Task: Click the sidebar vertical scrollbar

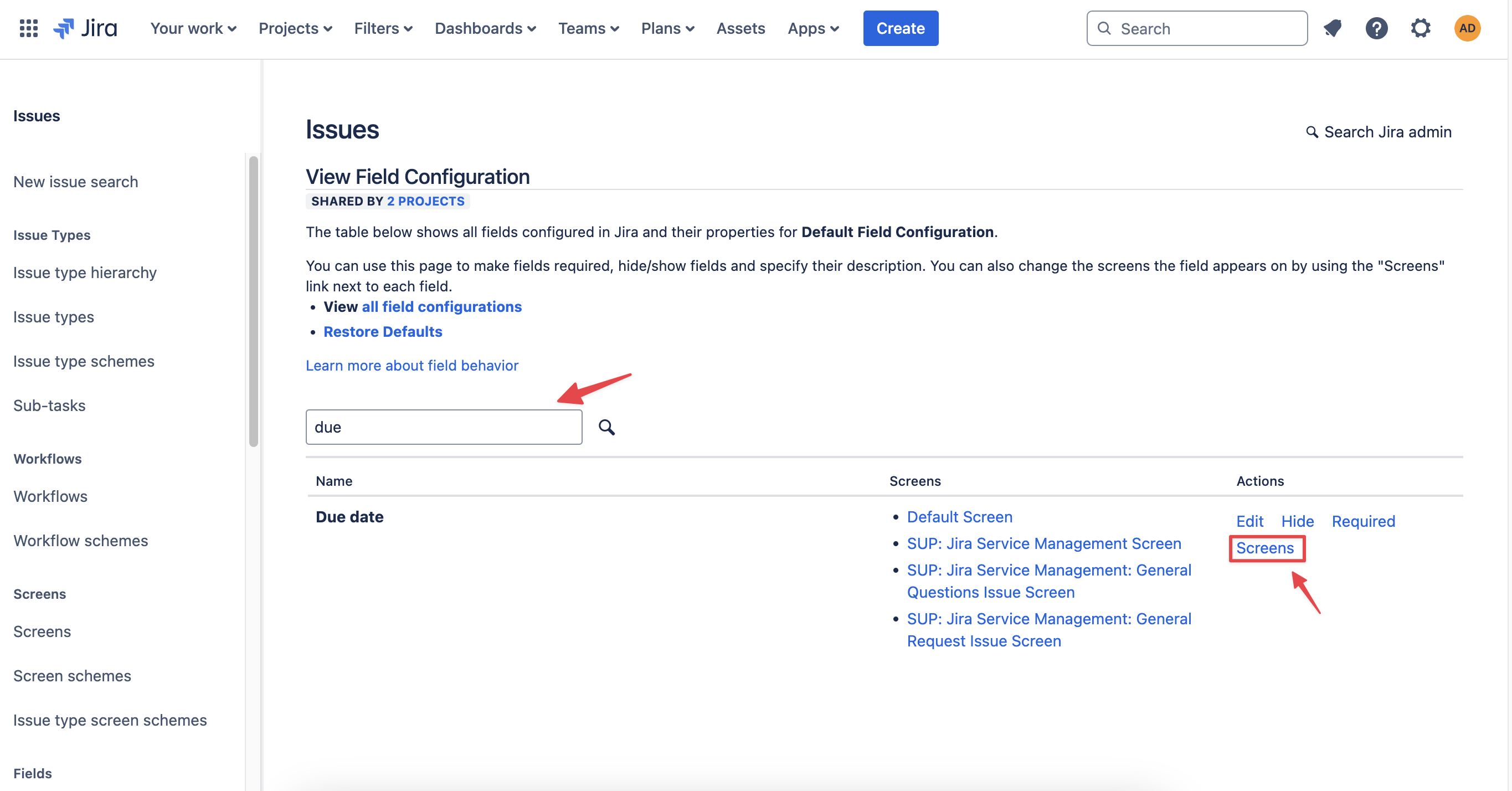Action: pyautogui.click(x=254, y=301)
